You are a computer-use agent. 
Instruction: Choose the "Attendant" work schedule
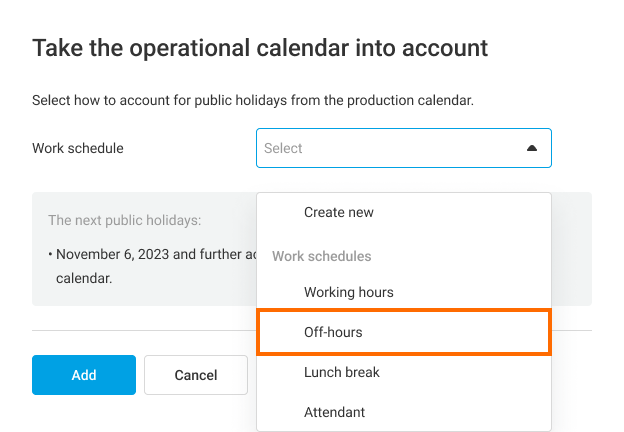click(x=334, y=411)
